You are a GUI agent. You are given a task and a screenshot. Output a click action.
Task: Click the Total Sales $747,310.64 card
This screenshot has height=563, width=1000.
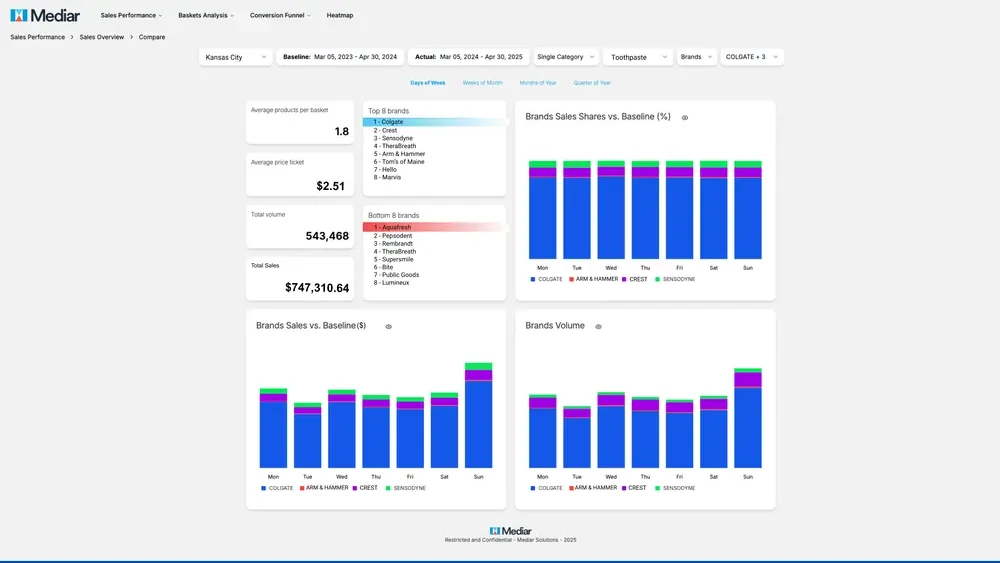tap(300, 279)
